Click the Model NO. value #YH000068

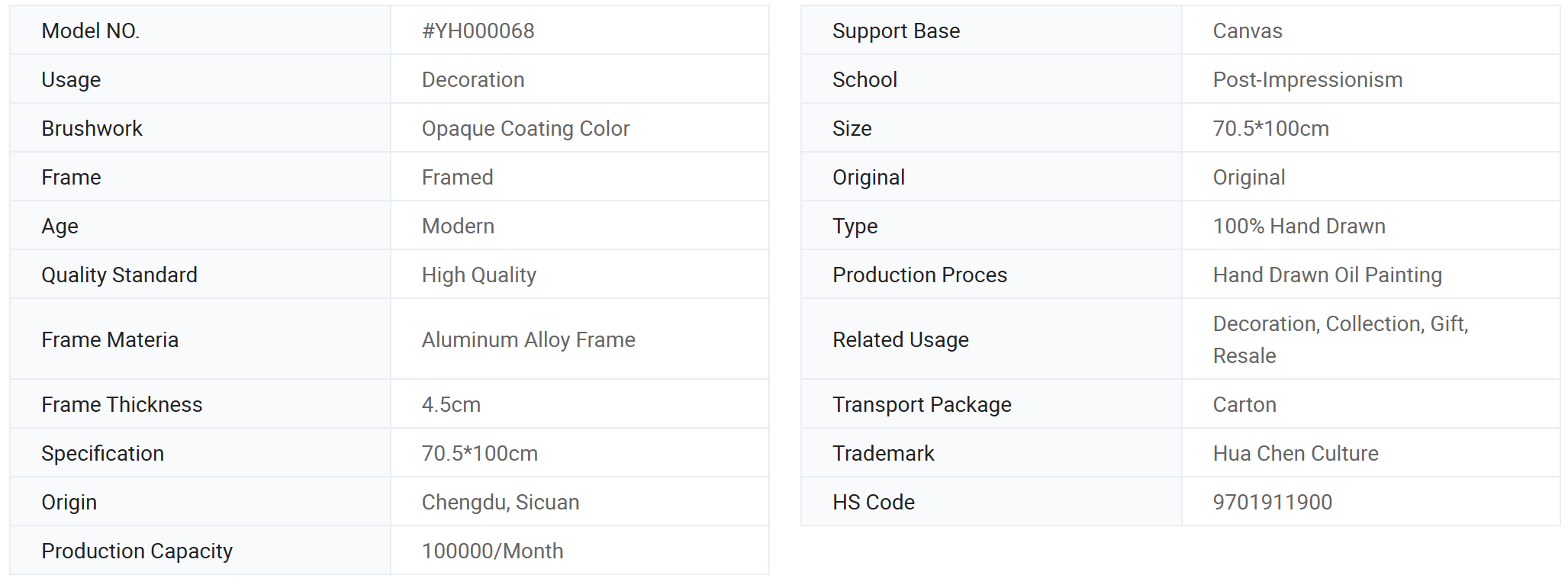click(x=478, y=31)
